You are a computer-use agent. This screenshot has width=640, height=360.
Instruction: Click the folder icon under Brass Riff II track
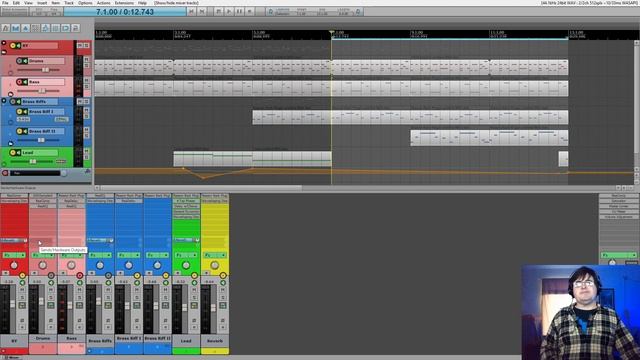point(11,144)
